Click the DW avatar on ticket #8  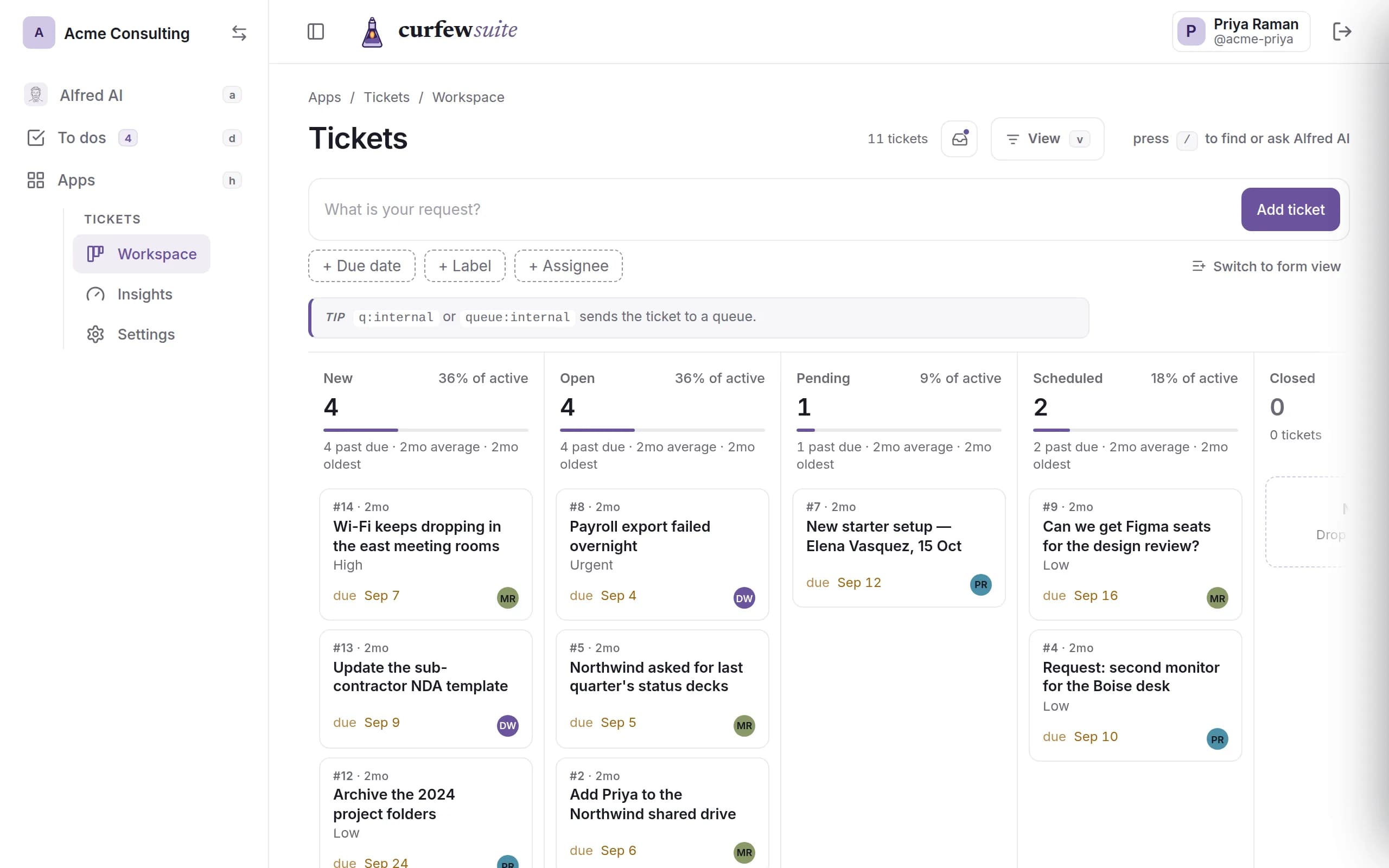click(x=744, y=598)
